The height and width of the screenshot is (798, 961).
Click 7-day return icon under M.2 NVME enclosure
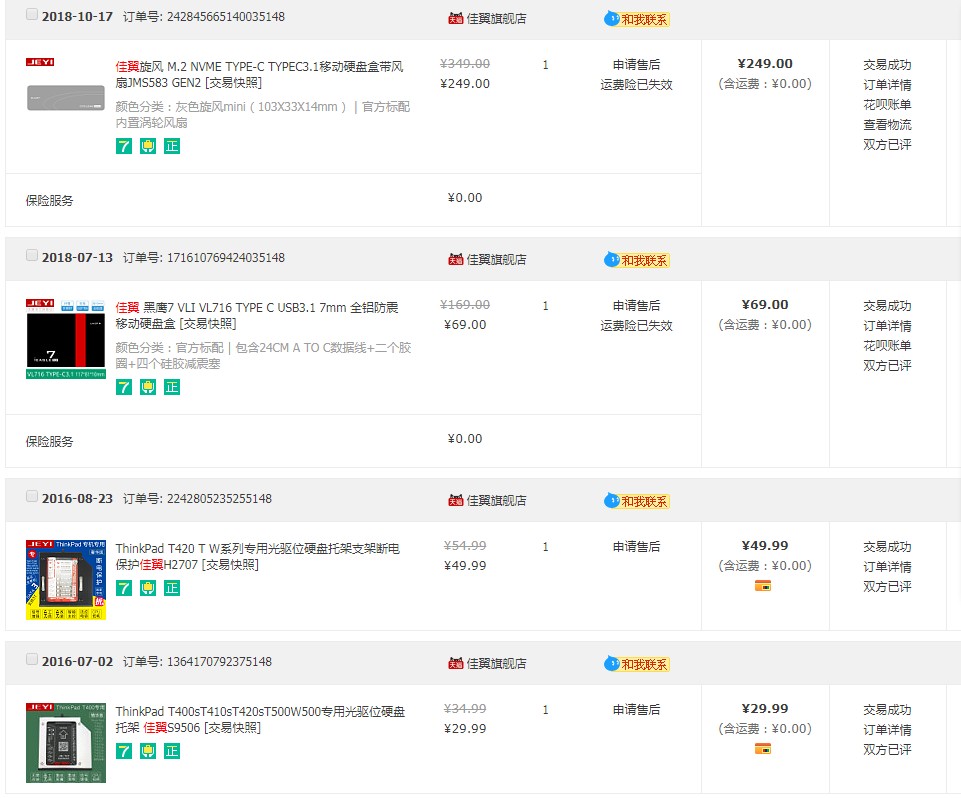tap(124, 146)
